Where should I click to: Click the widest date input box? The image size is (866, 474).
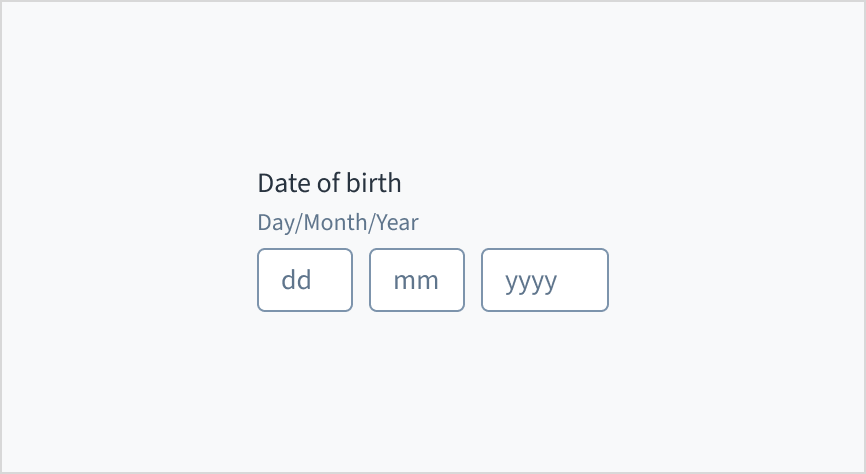click(545, 280)
